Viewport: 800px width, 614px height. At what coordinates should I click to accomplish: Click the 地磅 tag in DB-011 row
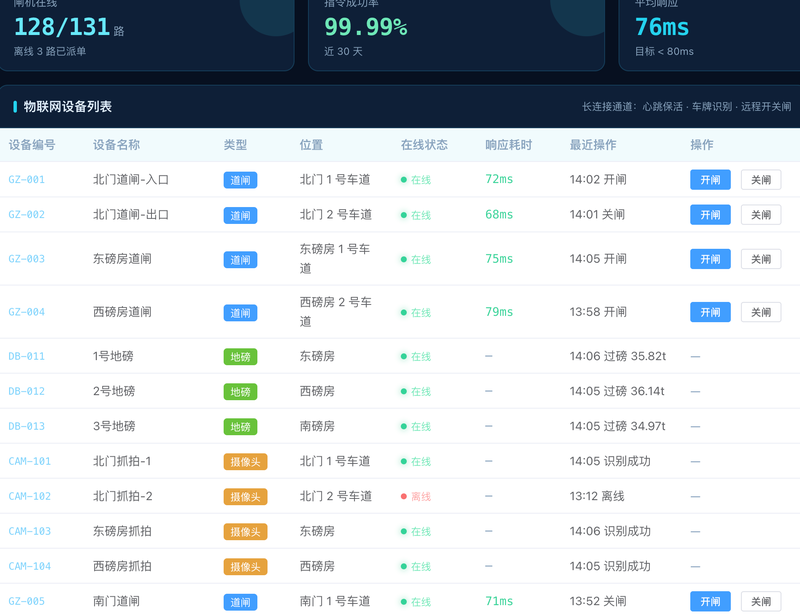pyautogui.click(x=240, y=357)
